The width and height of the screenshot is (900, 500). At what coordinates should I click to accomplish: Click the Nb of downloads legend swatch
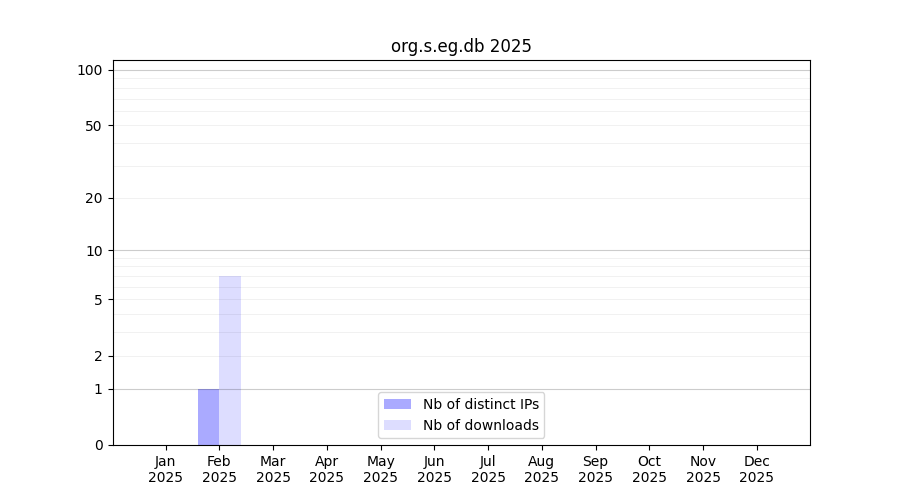397,425
